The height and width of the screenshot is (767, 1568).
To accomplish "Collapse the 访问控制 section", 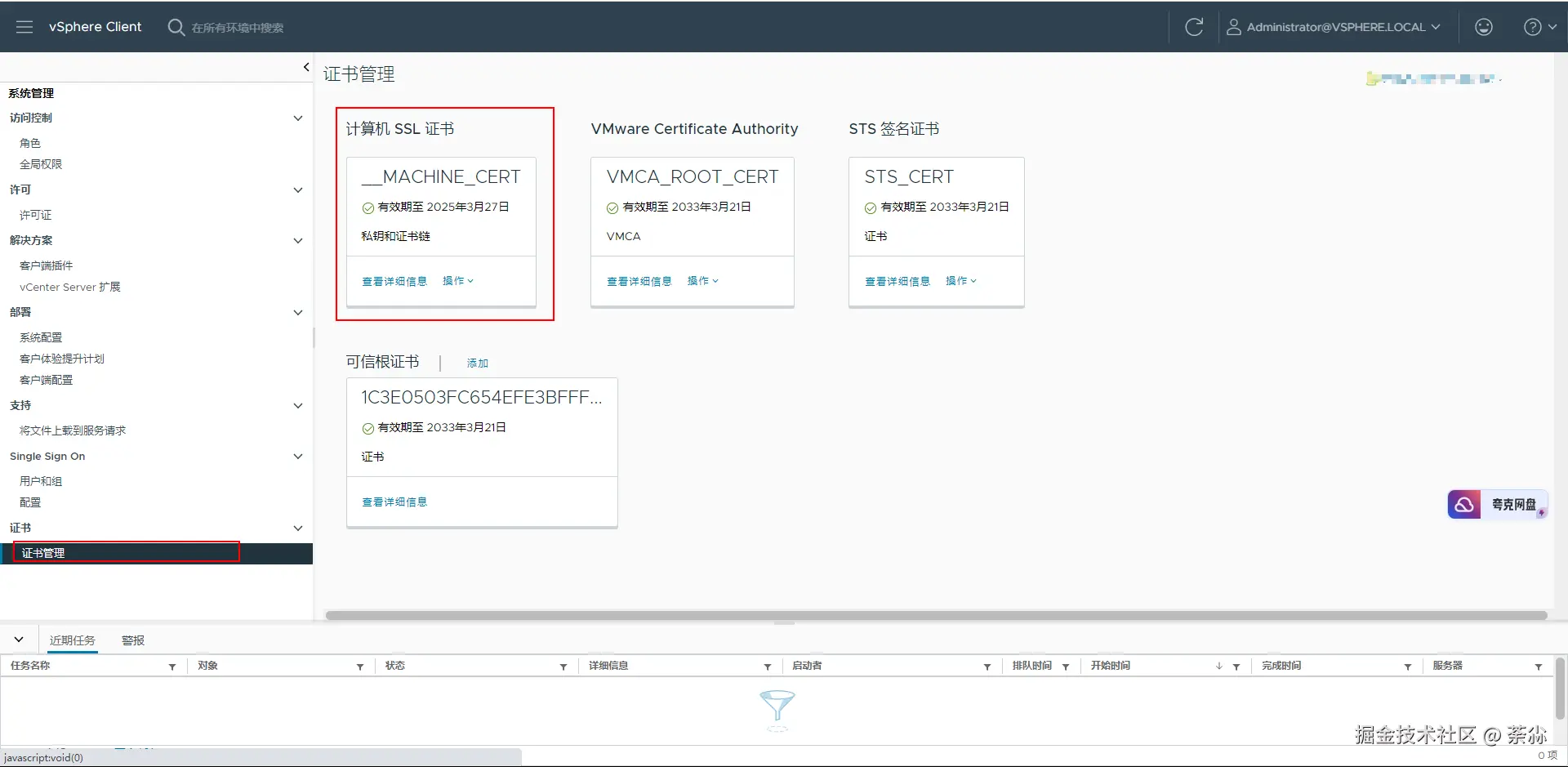I will (298, 118).
